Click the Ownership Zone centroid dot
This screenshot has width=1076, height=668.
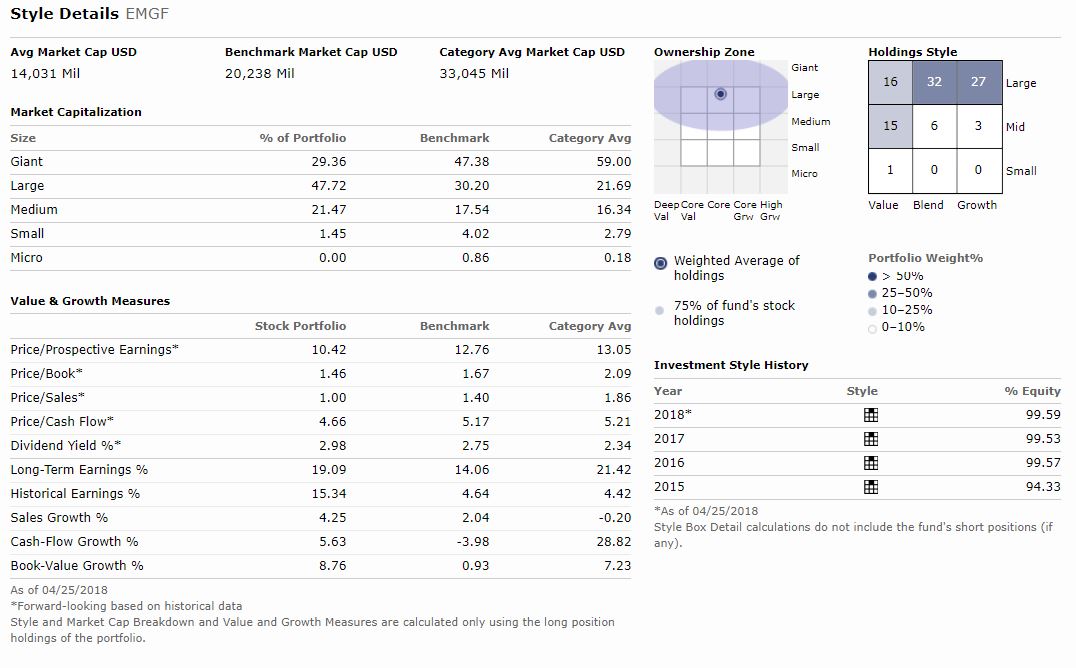pos(720,94)
